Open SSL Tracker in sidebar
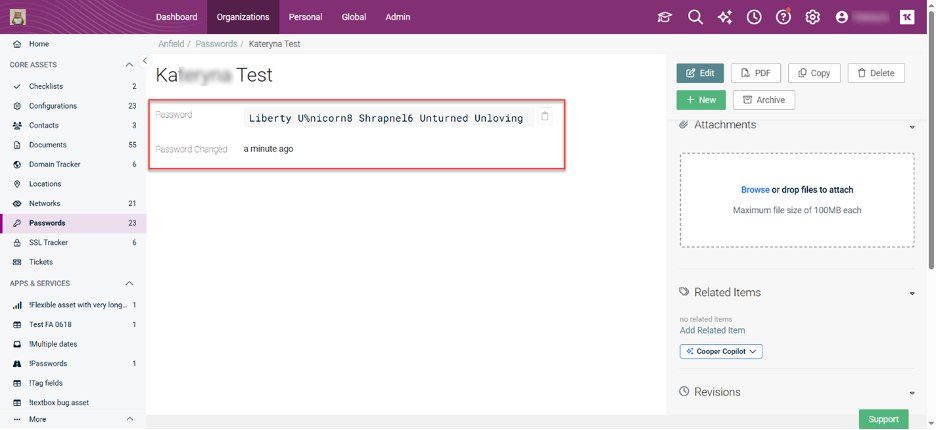Screen dimensions: 936x430 tap(48, 243)
